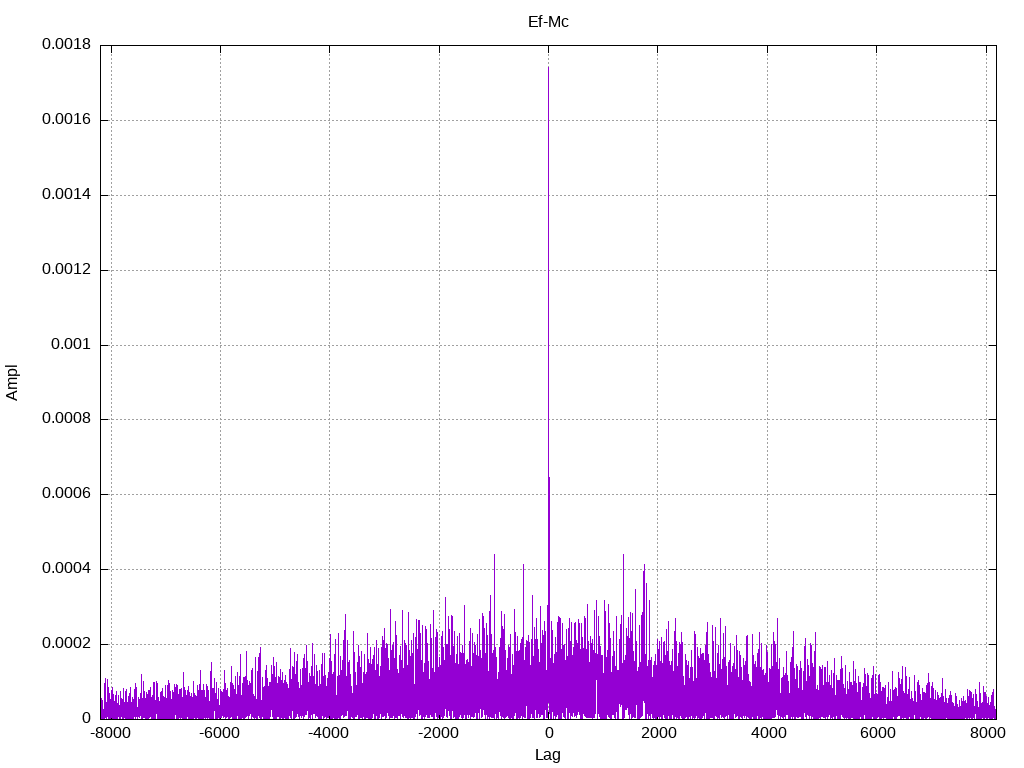Click the -4000 x-axis tick label

point(329,734)
